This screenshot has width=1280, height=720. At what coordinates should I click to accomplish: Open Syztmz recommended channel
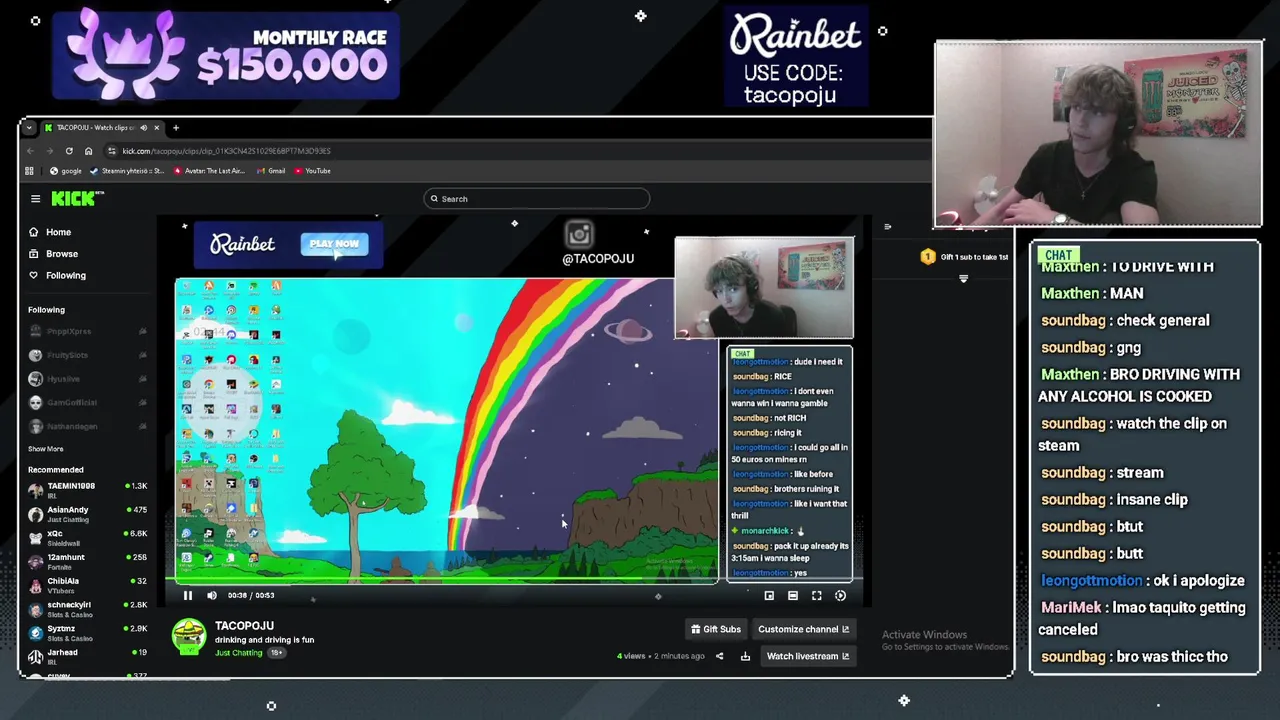tap(87, 633)
